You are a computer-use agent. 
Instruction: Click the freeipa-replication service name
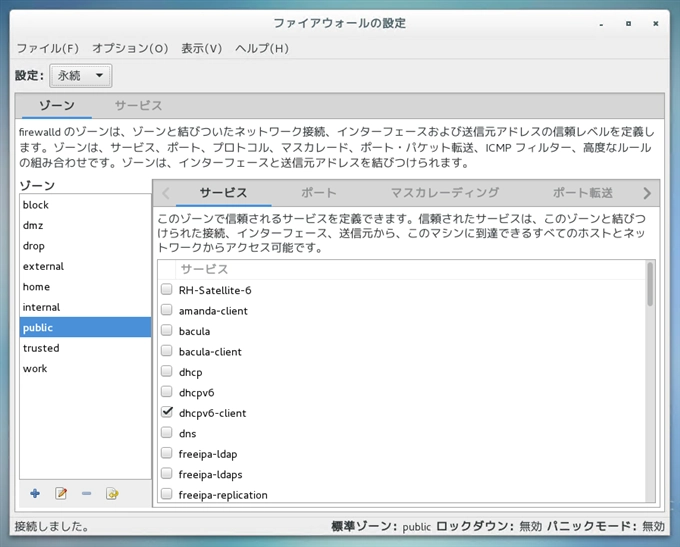coord(223,495)
